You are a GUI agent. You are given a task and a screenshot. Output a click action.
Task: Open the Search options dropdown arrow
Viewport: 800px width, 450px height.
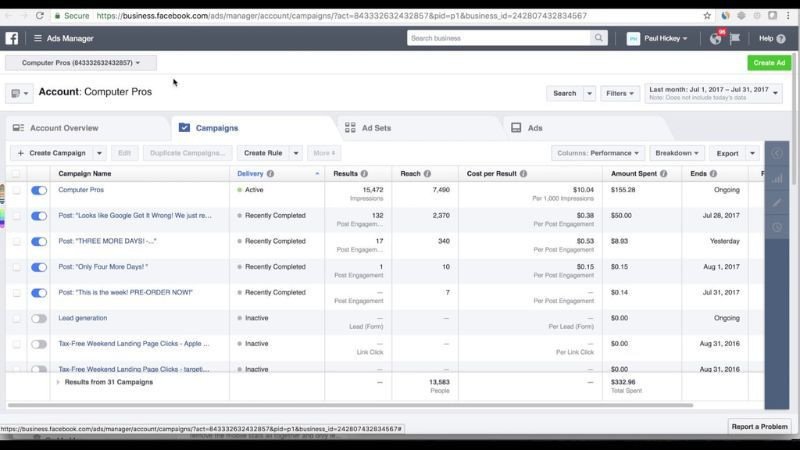tap(589, 93)
